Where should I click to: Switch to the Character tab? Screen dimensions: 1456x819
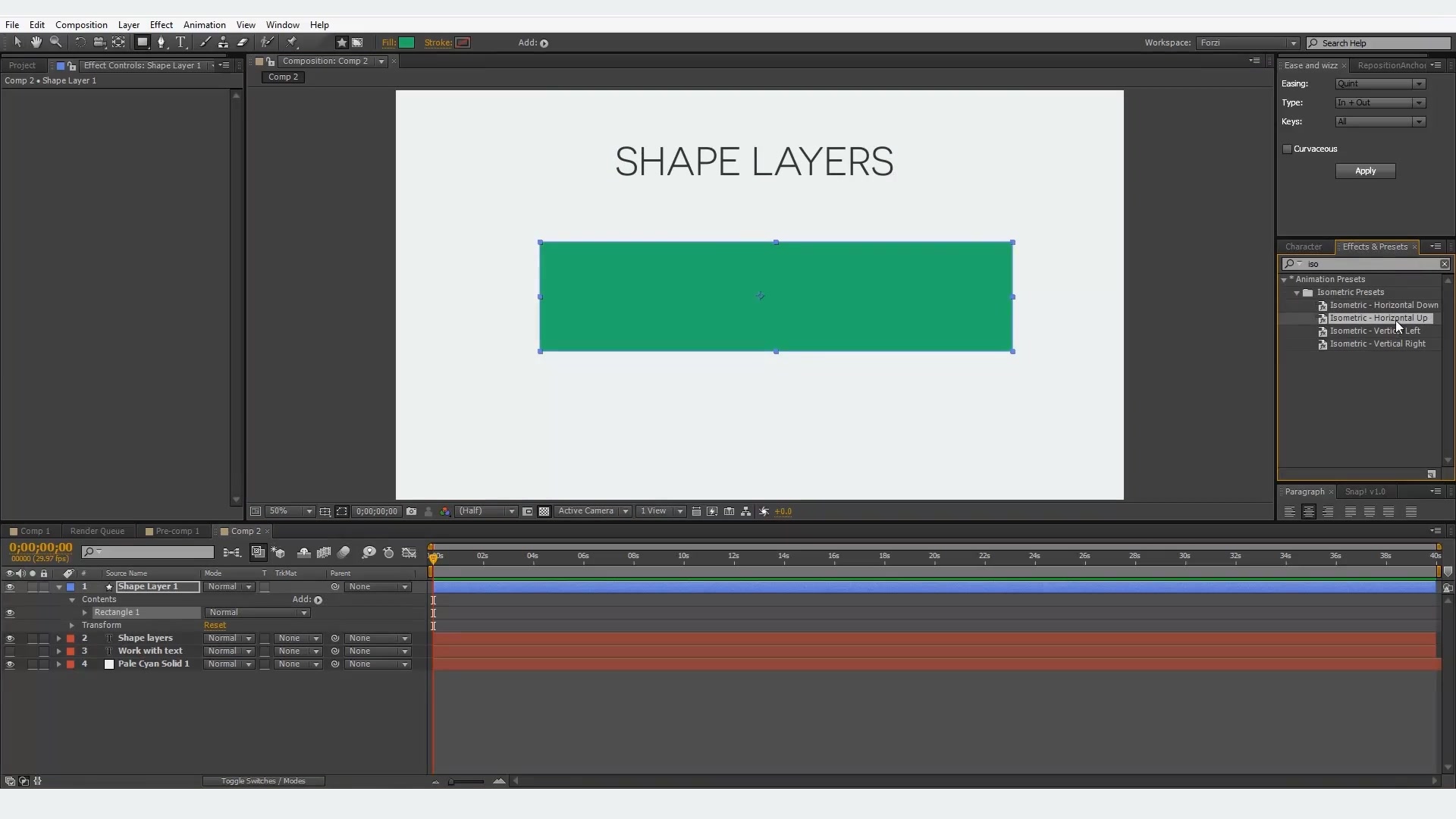[1303, 246]
